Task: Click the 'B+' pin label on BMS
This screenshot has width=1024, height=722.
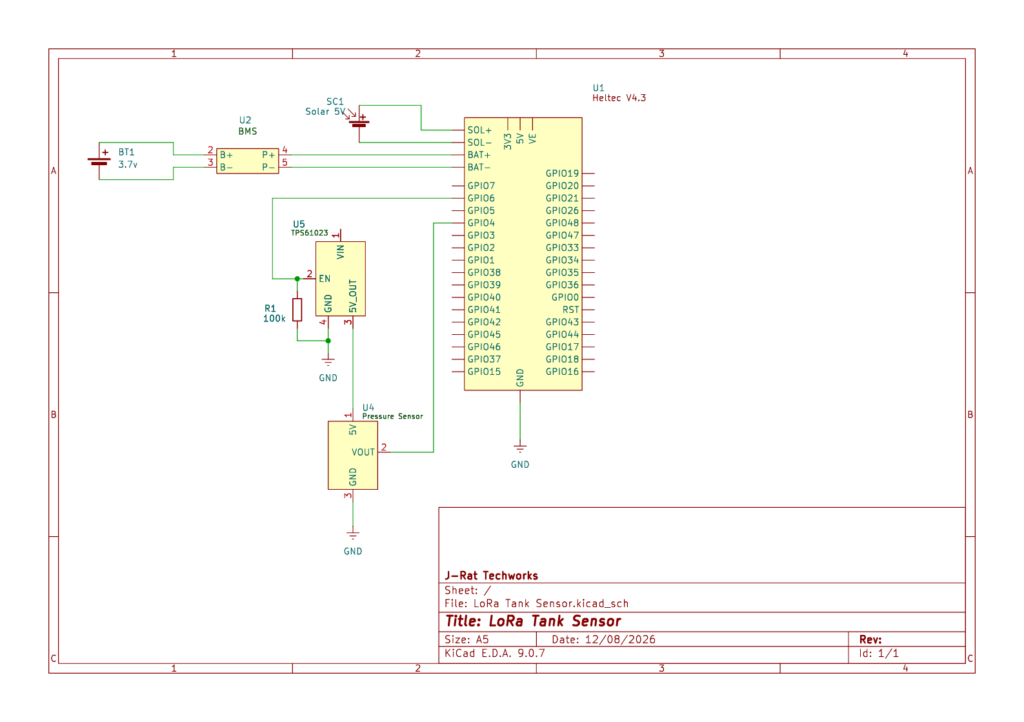Action: point(226,155)
